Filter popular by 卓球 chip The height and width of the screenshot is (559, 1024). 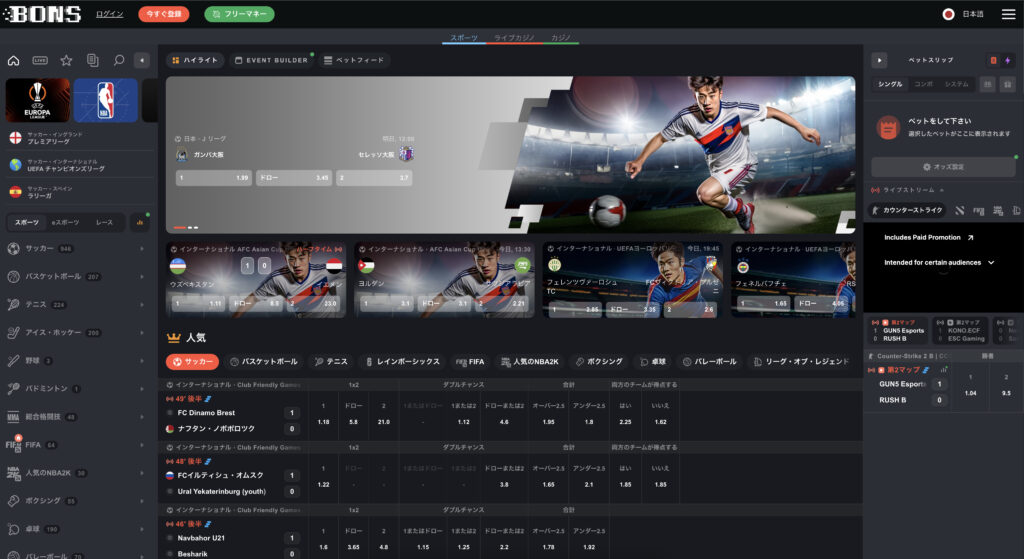(652, 361)
